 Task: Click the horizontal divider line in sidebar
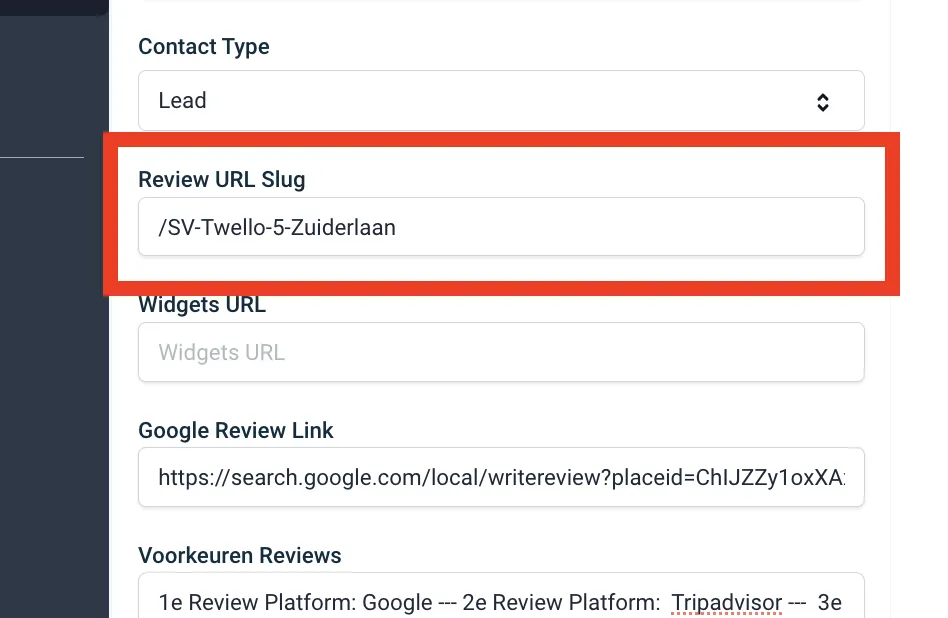click(x=42, y=157)
